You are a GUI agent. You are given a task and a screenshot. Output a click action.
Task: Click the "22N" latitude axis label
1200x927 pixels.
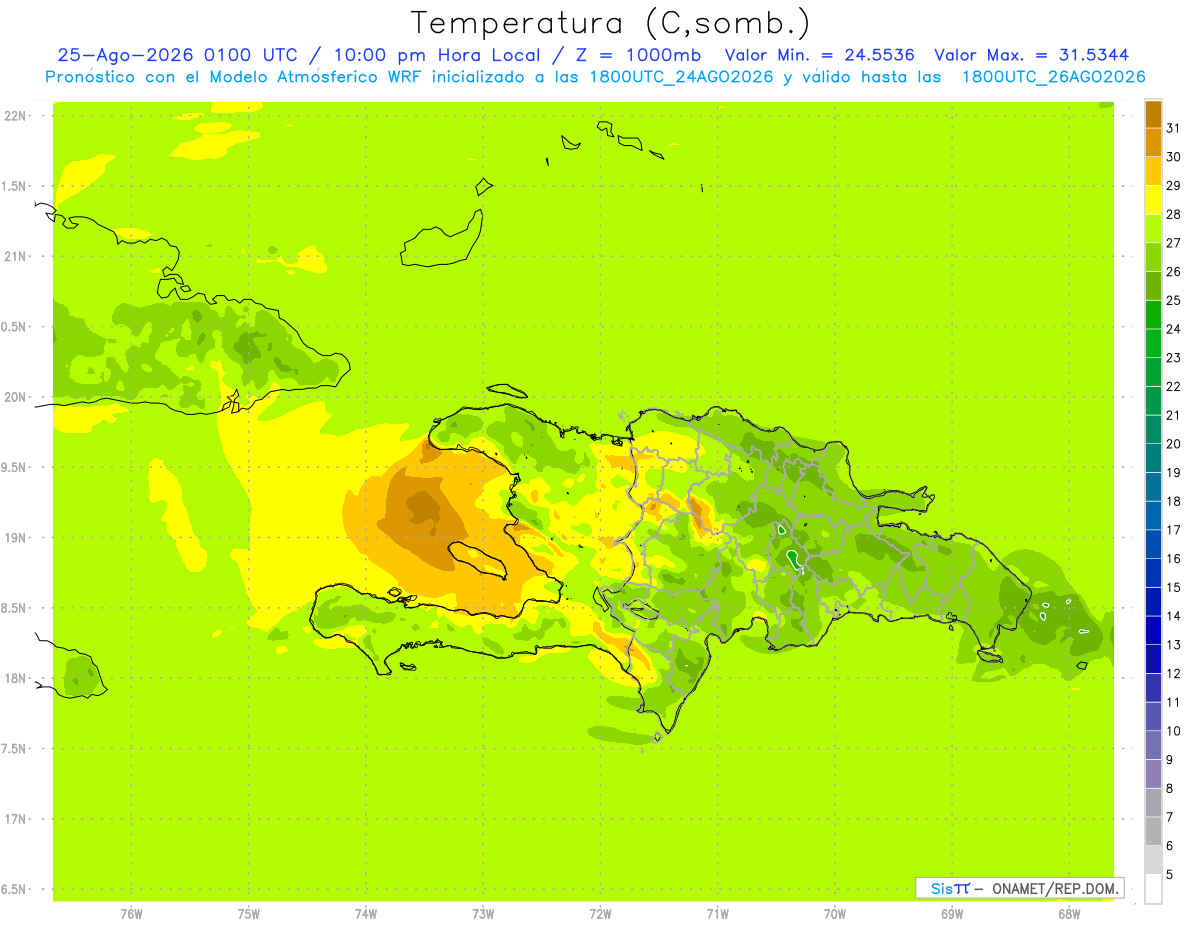17,115
